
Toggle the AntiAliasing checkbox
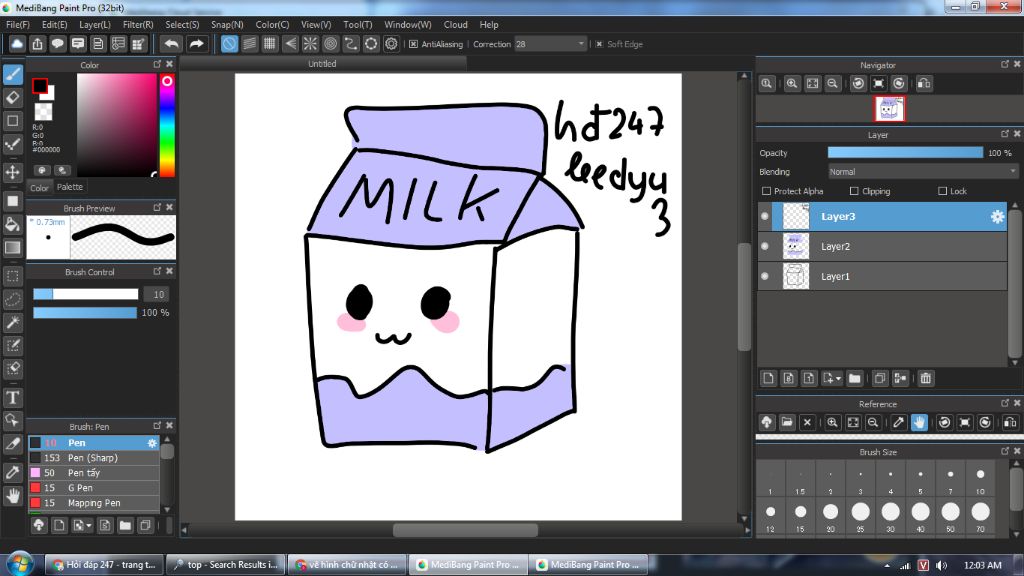413,44
